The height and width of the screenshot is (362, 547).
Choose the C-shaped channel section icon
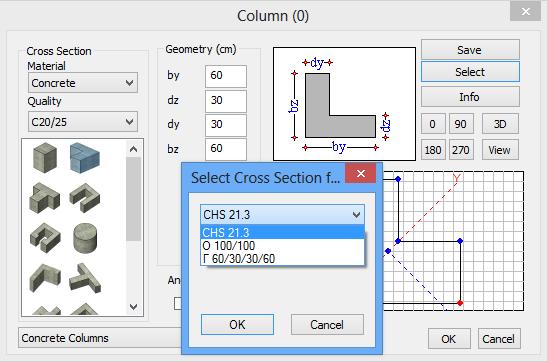coord(85,198)
